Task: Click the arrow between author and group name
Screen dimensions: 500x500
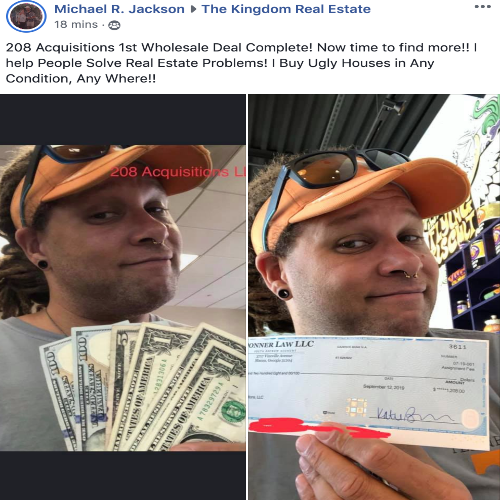Action: pos(193,9)
